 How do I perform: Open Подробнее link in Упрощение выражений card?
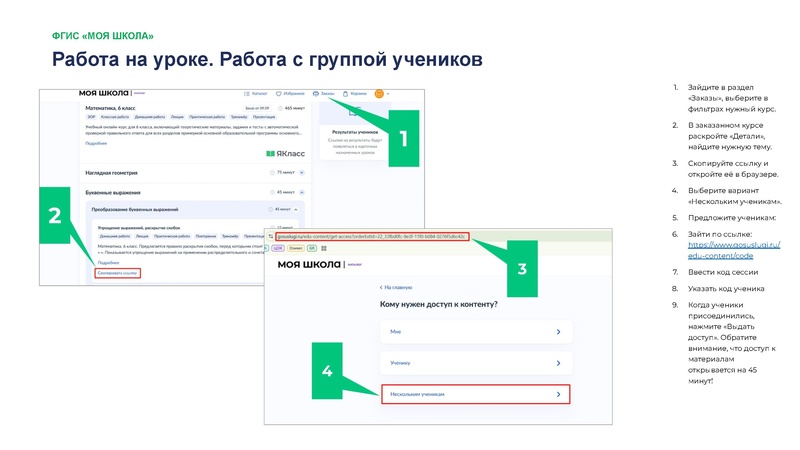tap(108, 263)
